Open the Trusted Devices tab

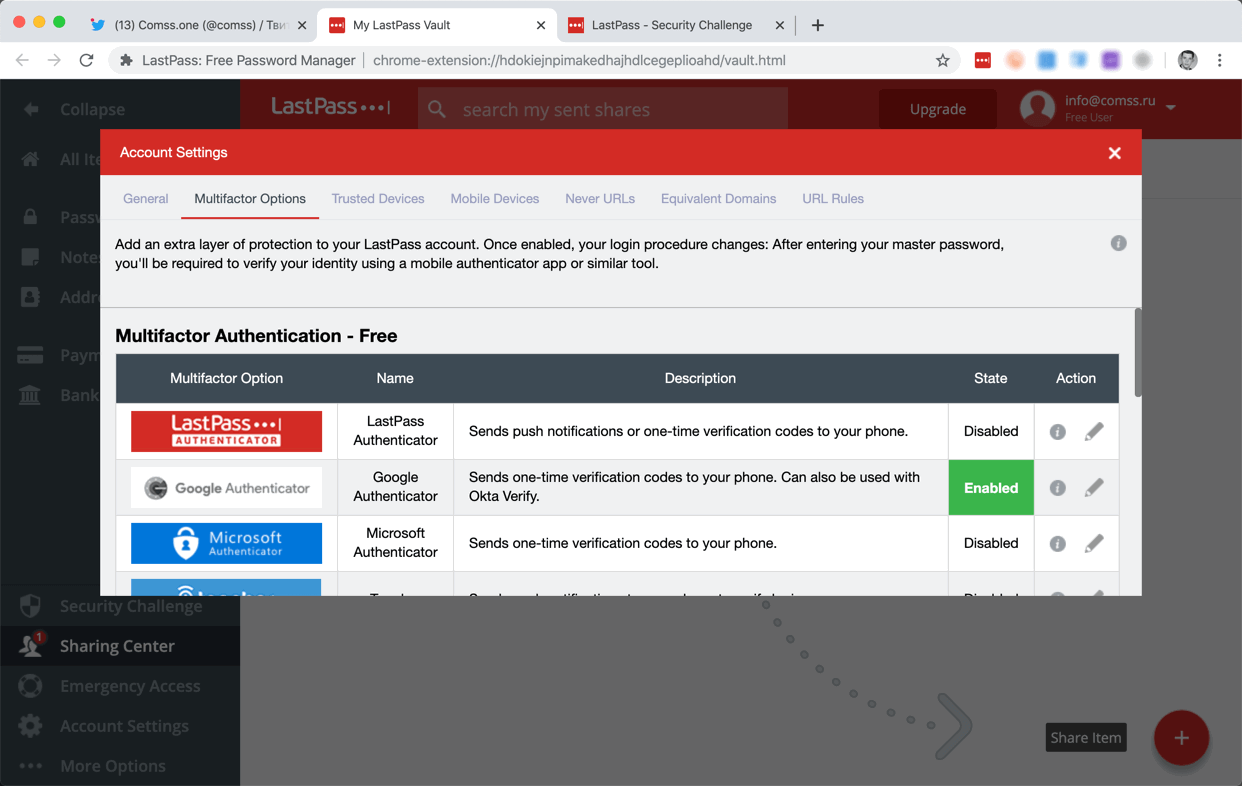click(378, 199)
